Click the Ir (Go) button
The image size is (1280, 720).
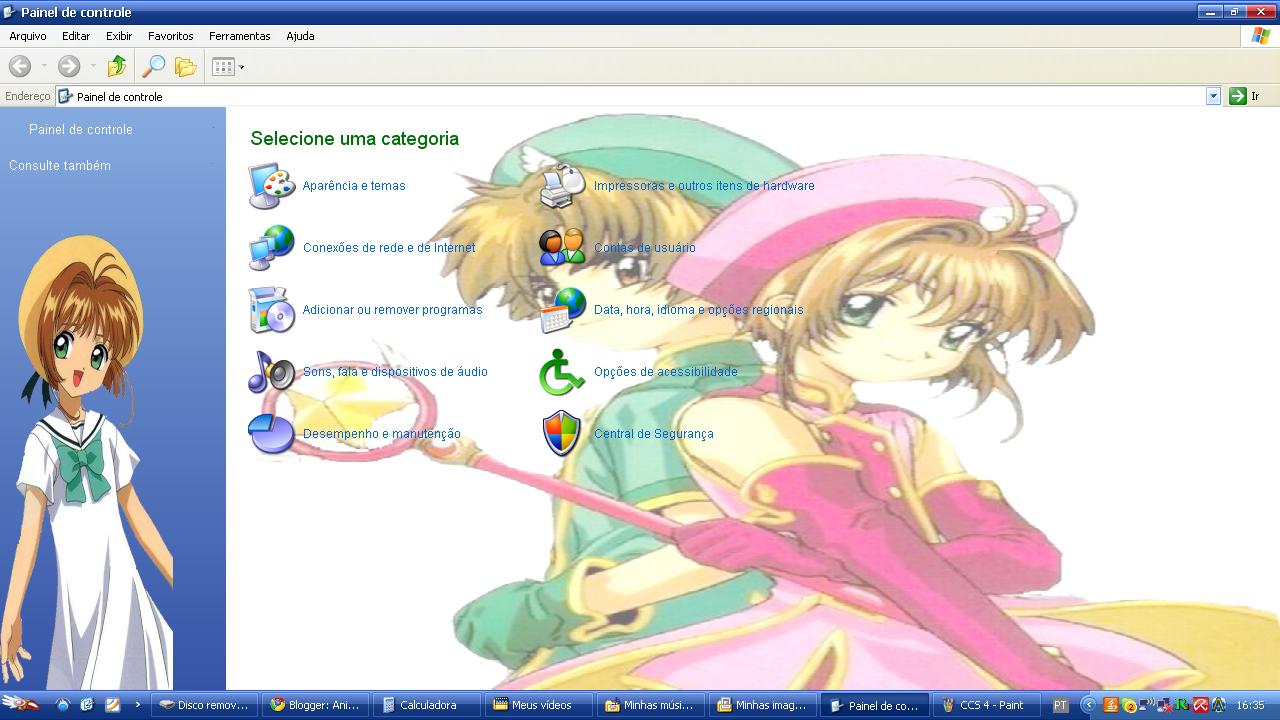pos(1246,96)
